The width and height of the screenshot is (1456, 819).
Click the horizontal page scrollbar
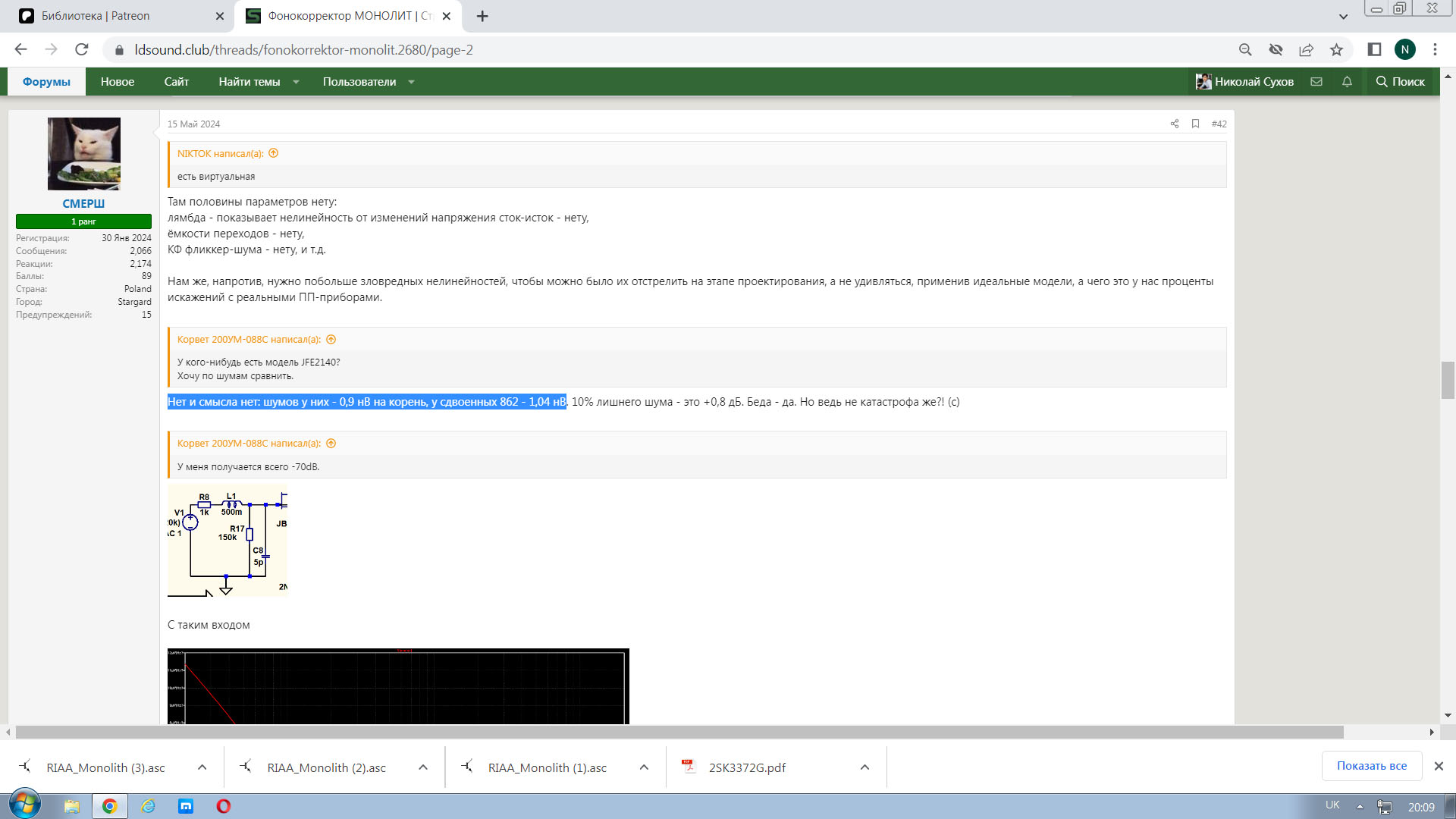click(x=679, y=733)
